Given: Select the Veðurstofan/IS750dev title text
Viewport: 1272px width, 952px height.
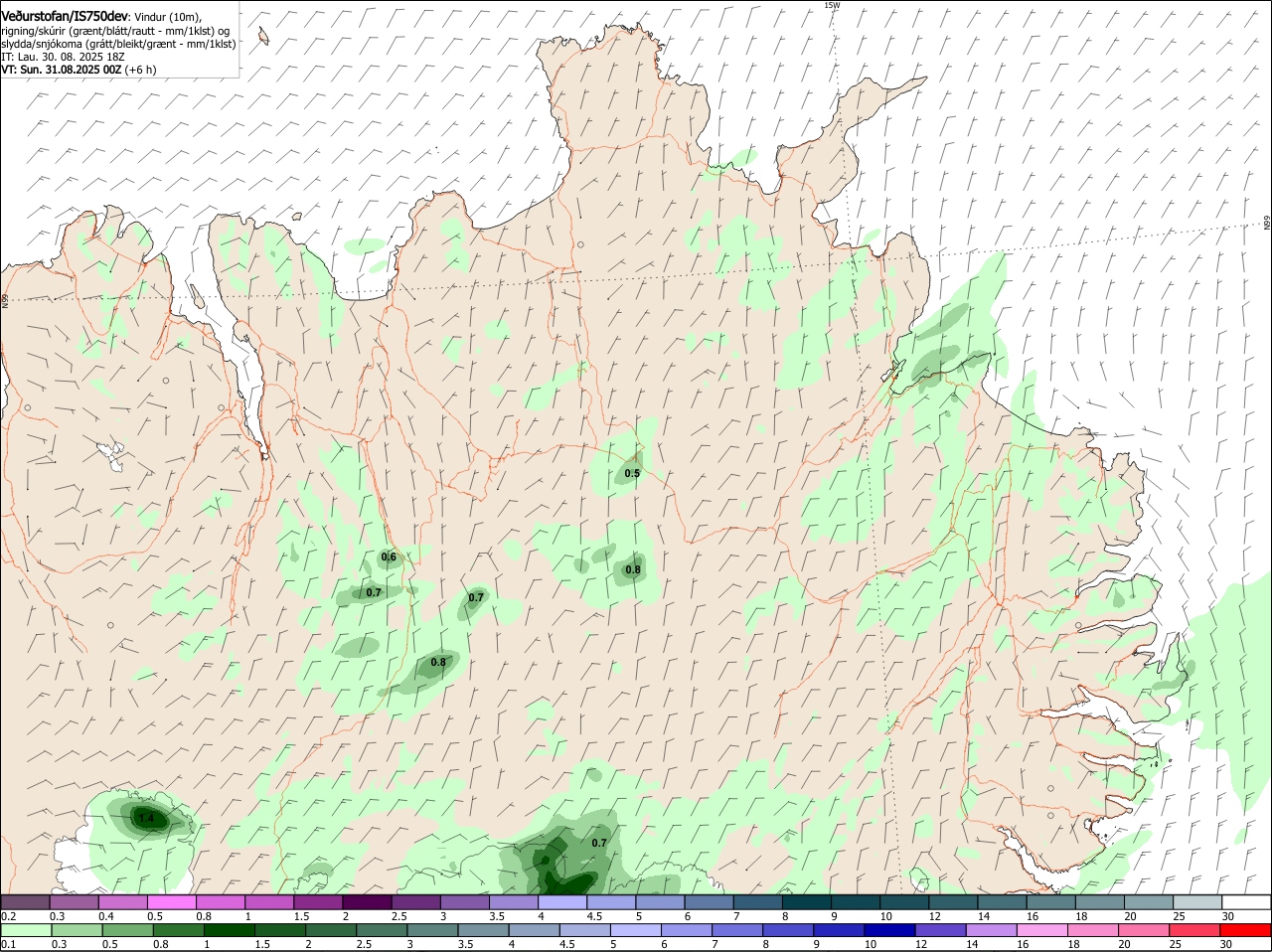Looking at the screenshot, I should click(x=65, y=16).
